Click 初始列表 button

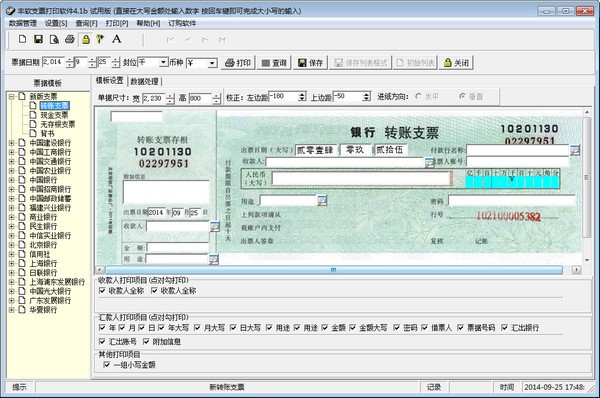(x=415, y=62)
